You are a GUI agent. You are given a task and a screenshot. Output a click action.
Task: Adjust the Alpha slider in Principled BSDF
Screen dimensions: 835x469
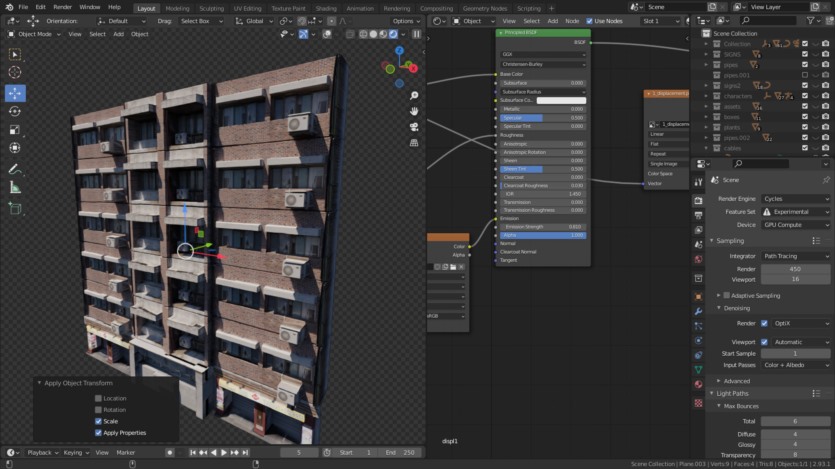[x=543, y=235]
